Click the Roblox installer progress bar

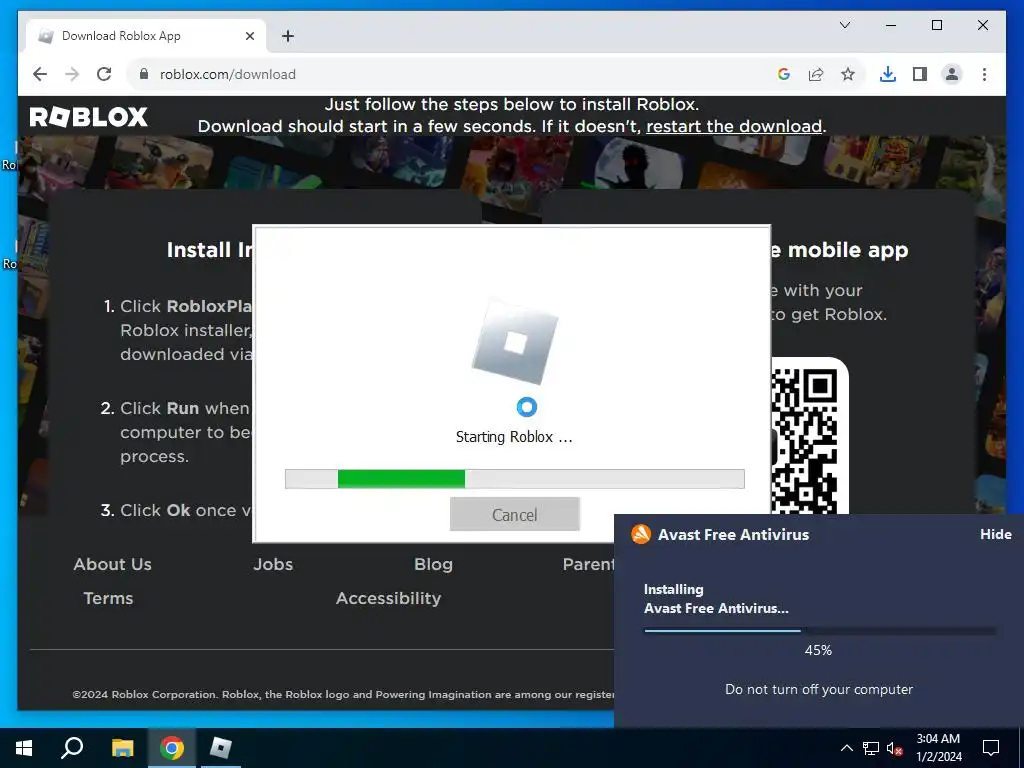515,479
